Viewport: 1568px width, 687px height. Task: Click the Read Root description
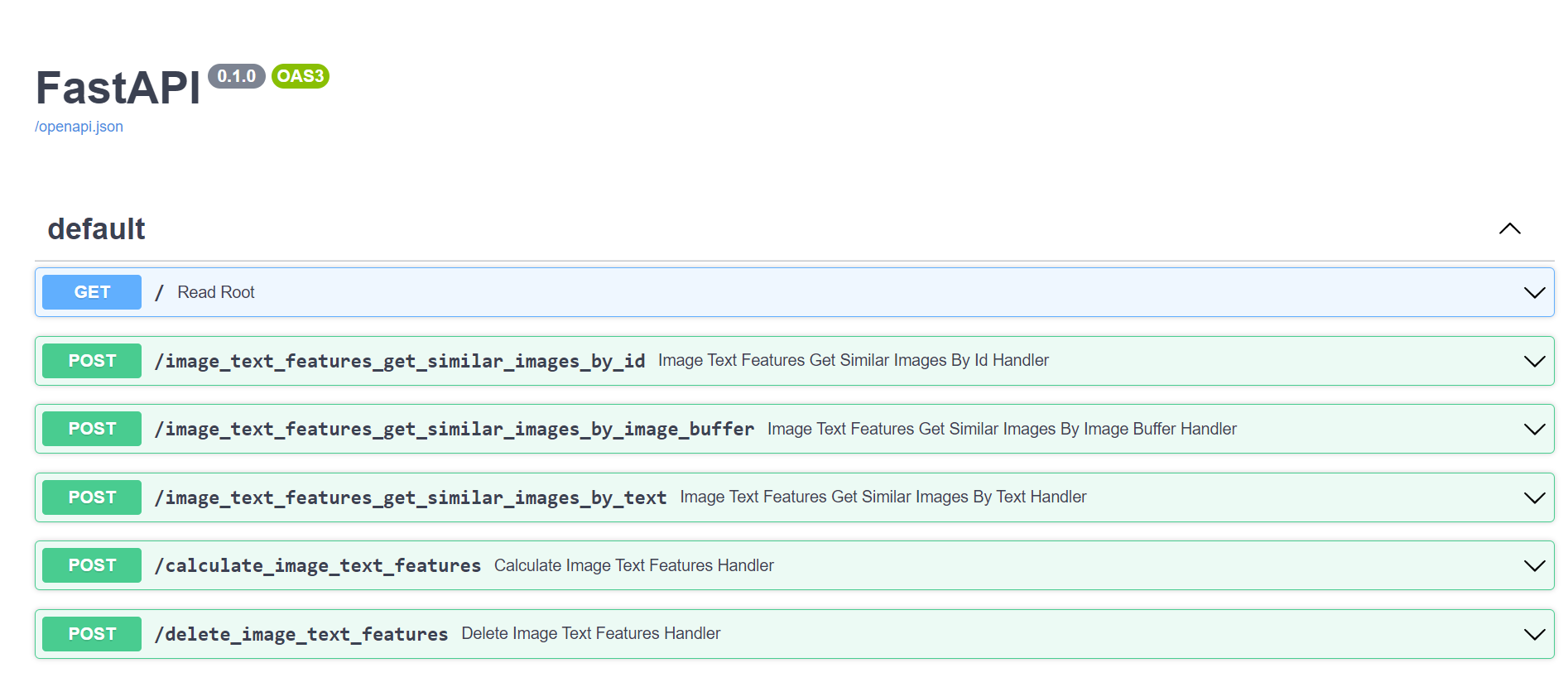[x=215, y=292]
